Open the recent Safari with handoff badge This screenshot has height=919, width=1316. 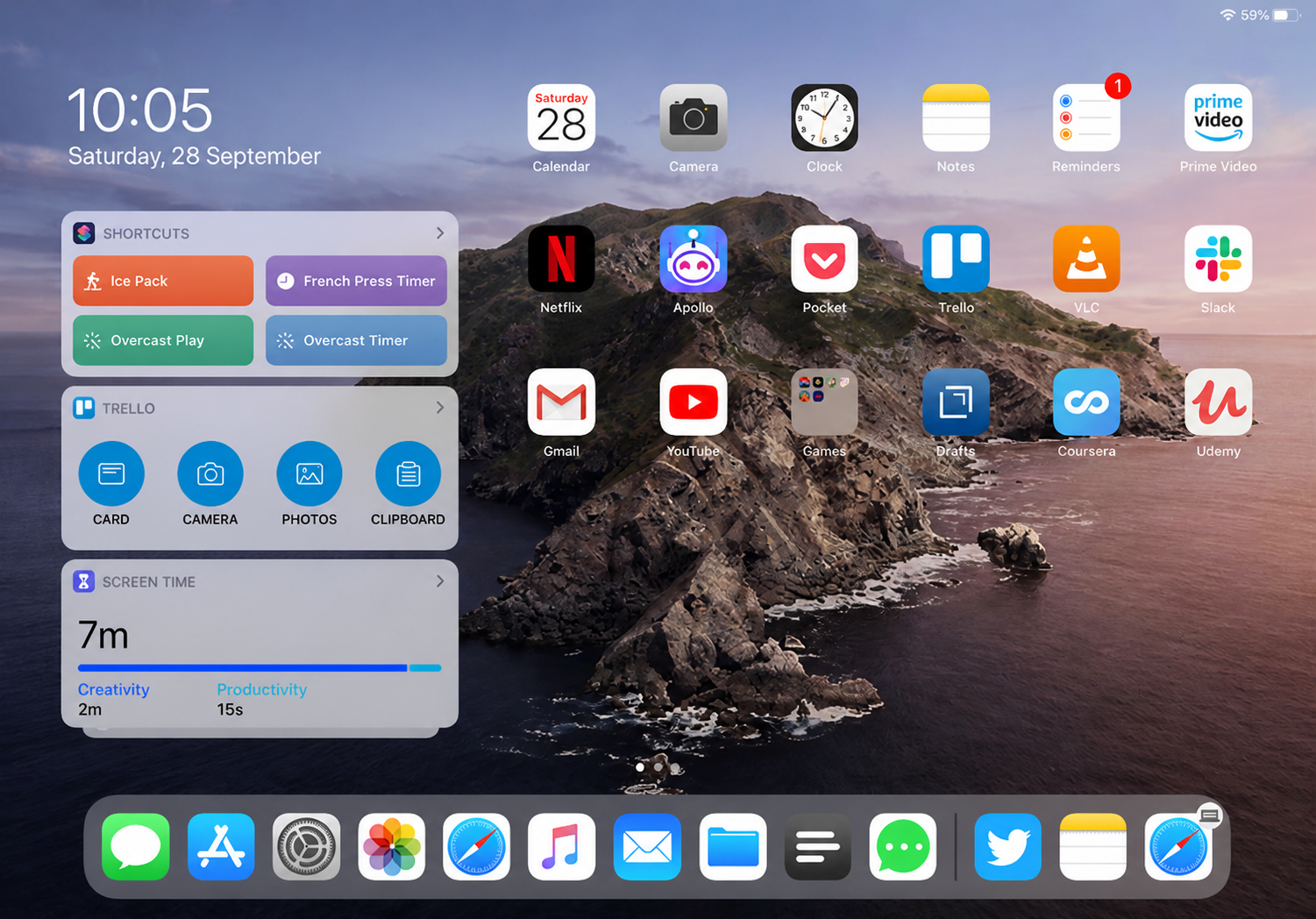(1178, 847)
